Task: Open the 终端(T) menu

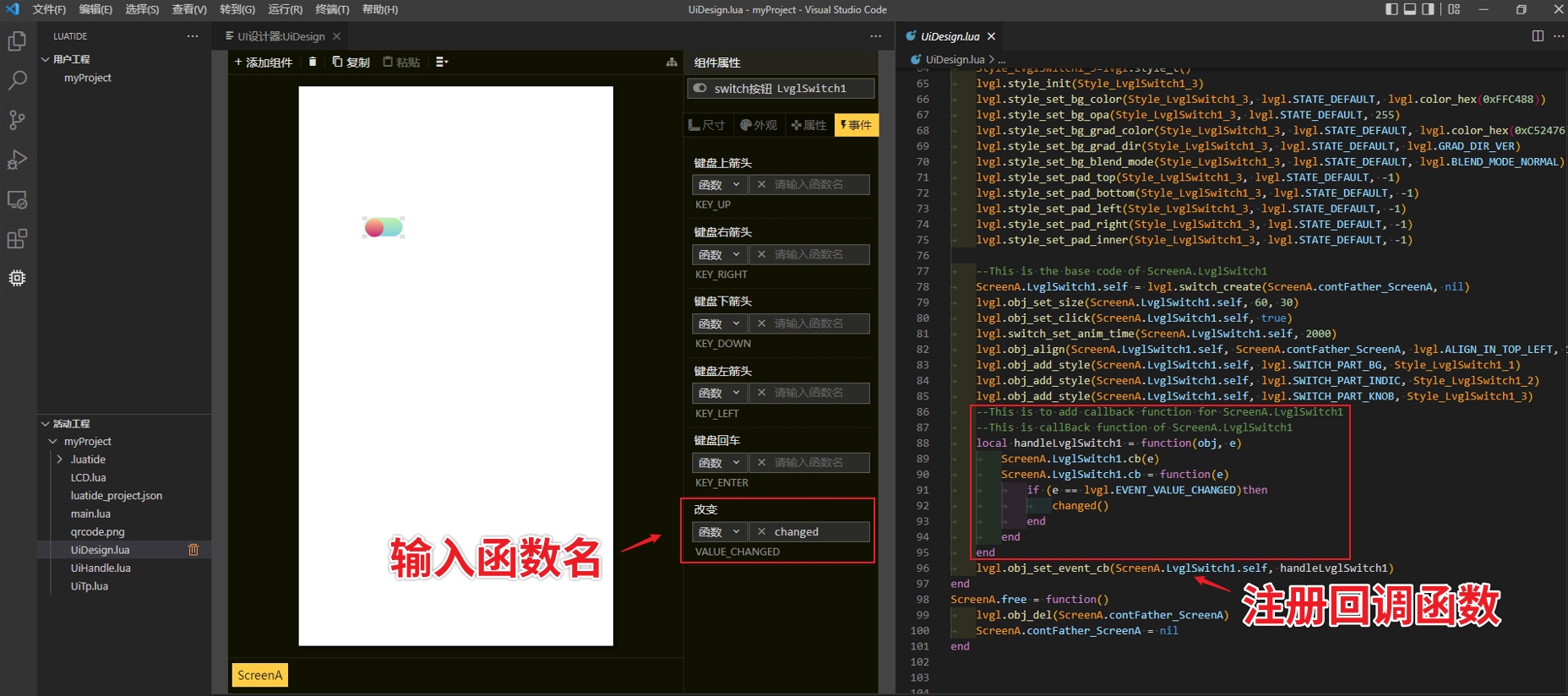Action: pyautogui.click(x=332, y=9)
